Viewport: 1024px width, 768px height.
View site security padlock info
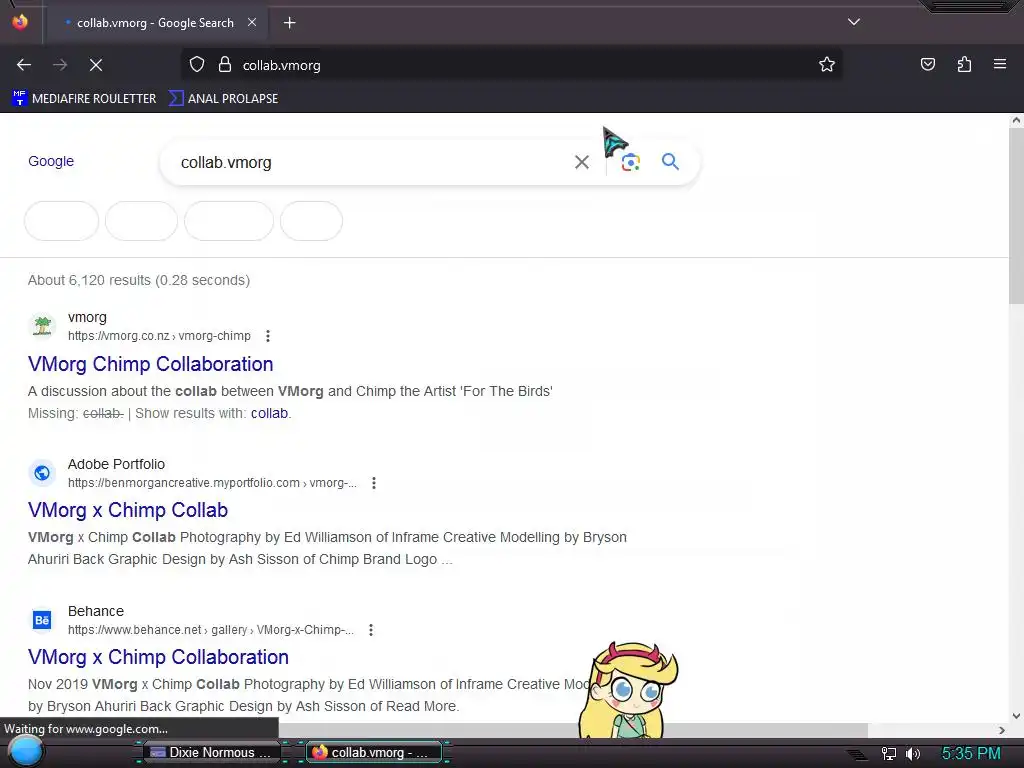point(225,65)
